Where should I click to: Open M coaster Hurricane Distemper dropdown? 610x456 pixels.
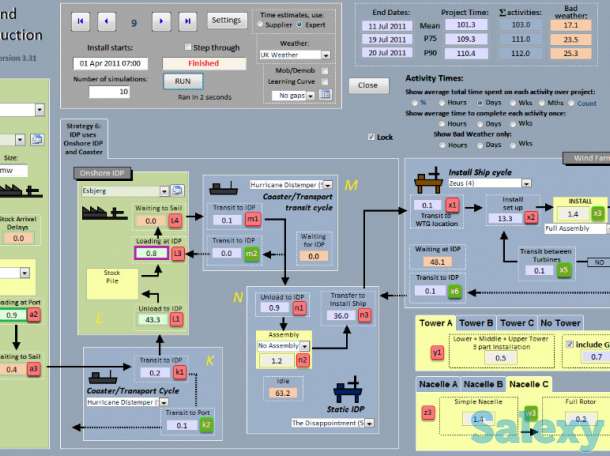coord(328,185)
